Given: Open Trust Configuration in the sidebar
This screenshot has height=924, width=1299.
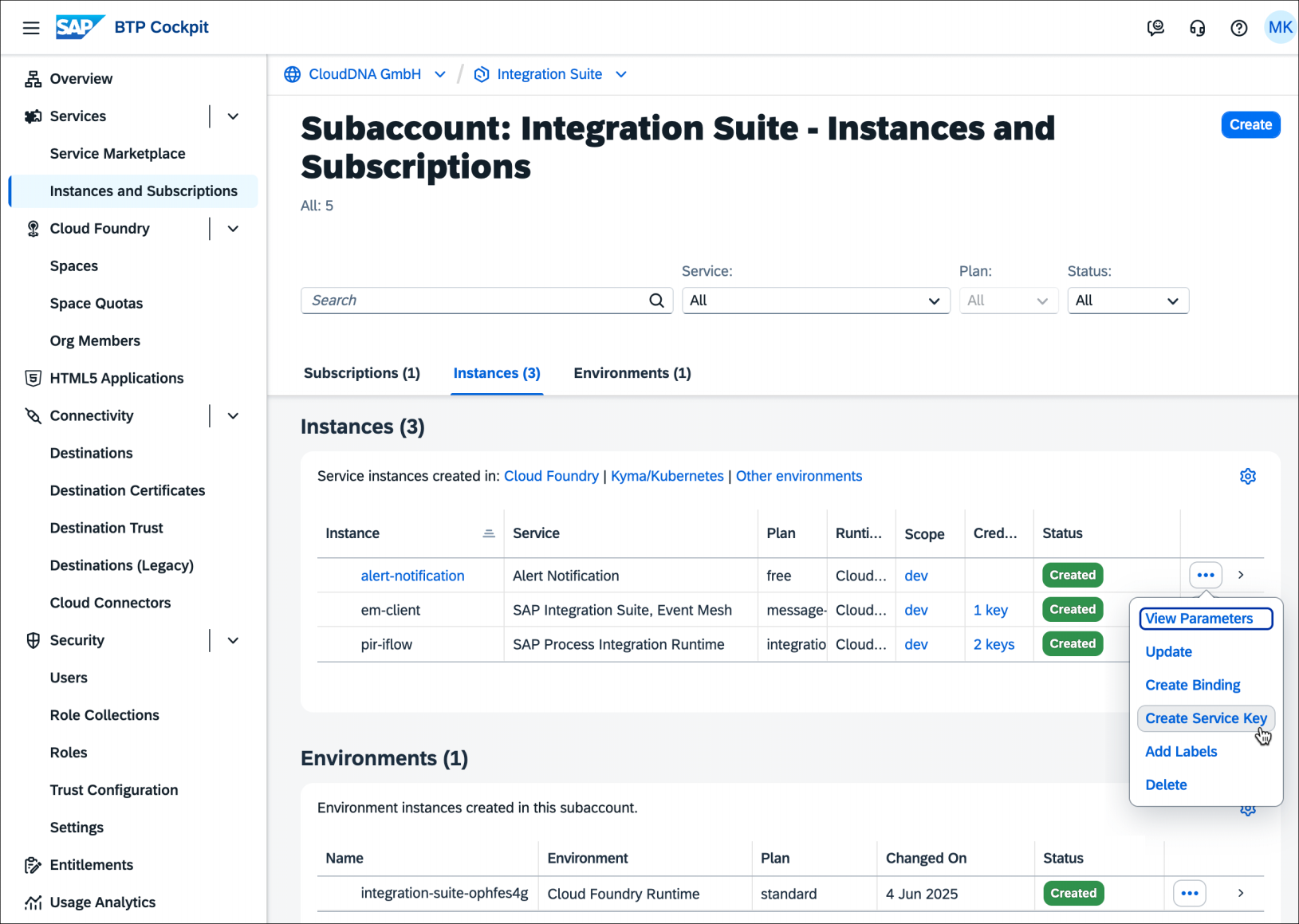Looking at the screenshot, I should click(x=114, y=790).
